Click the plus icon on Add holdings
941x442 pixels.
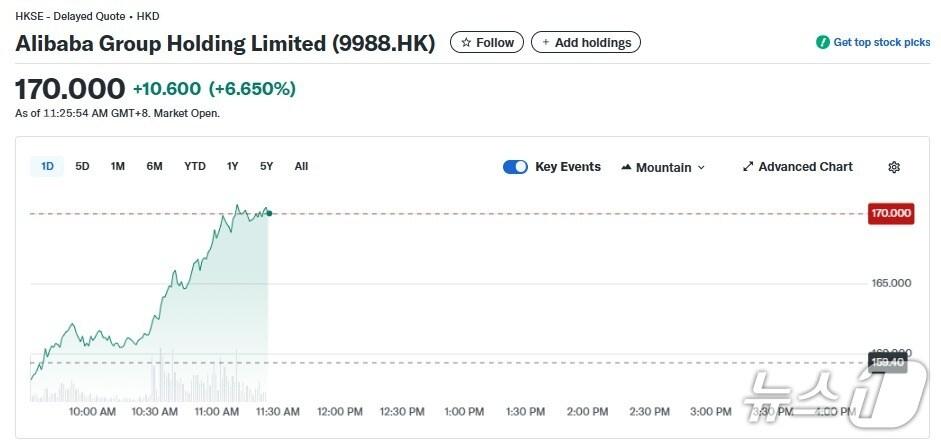pos(545,42)
